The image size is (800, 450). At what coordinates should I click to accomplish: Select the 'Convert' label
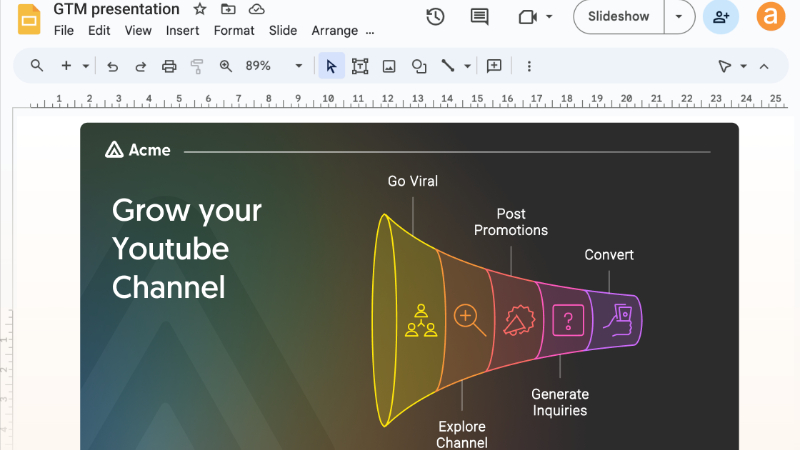pyautogui.click(x=609, y=255)
